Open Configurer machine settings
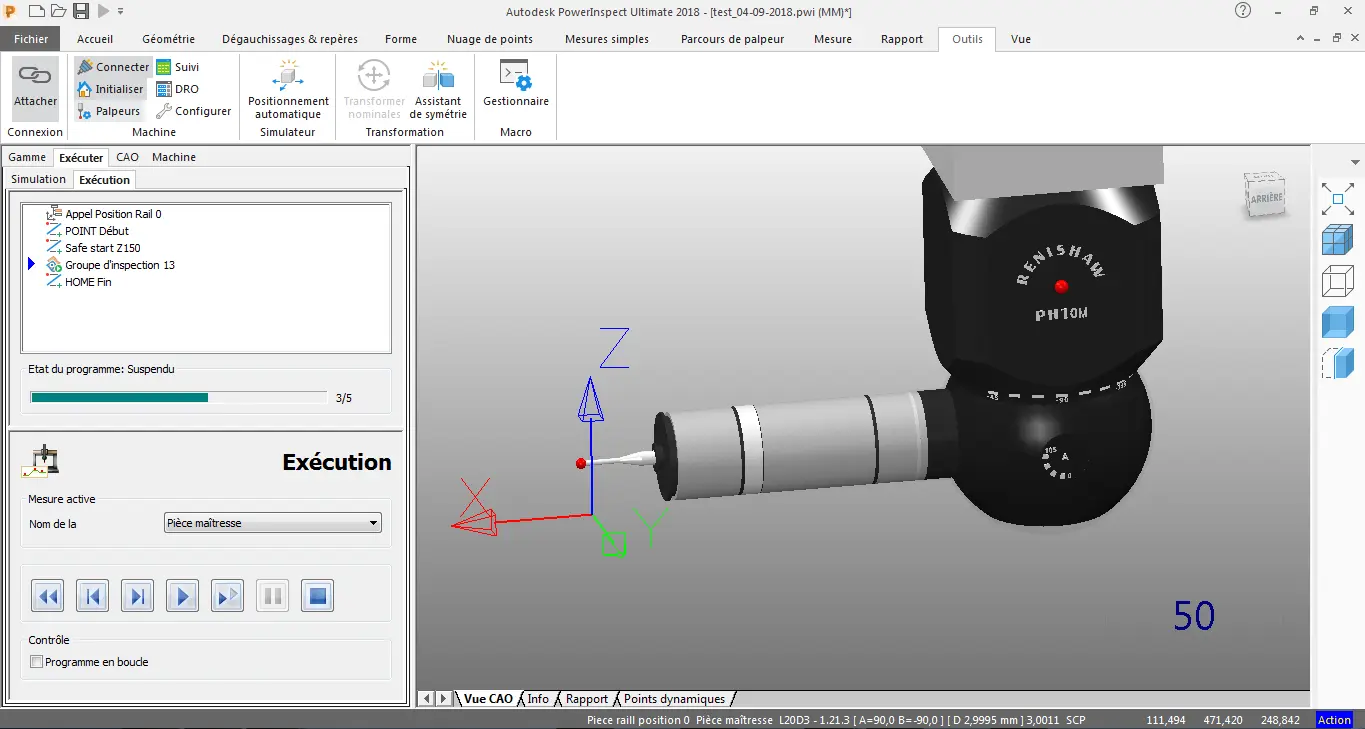Image resolution: width=1365 pixels, height=729 pixels. (x=194, y=111)
